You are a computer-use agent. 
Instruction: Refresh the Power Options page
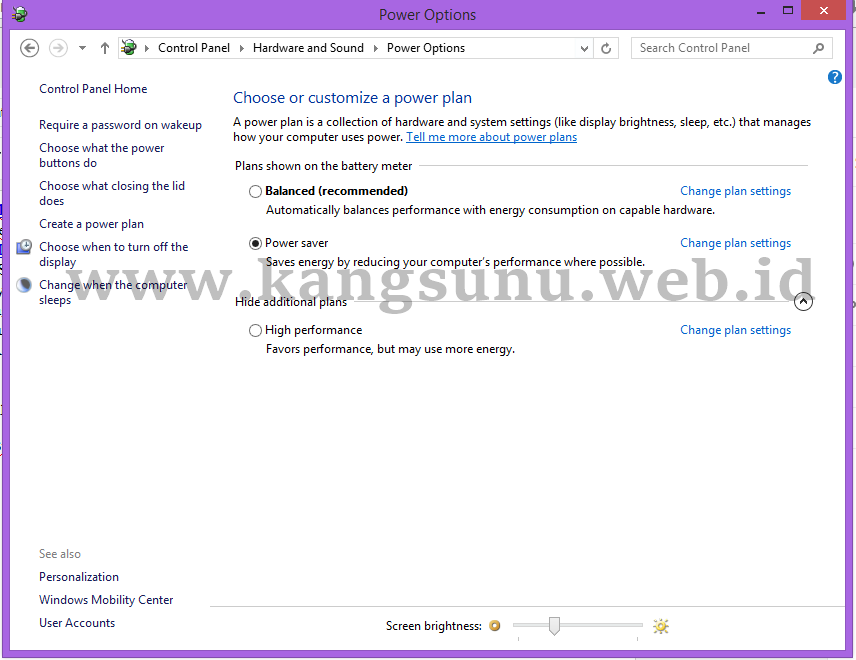pos(606,49)
